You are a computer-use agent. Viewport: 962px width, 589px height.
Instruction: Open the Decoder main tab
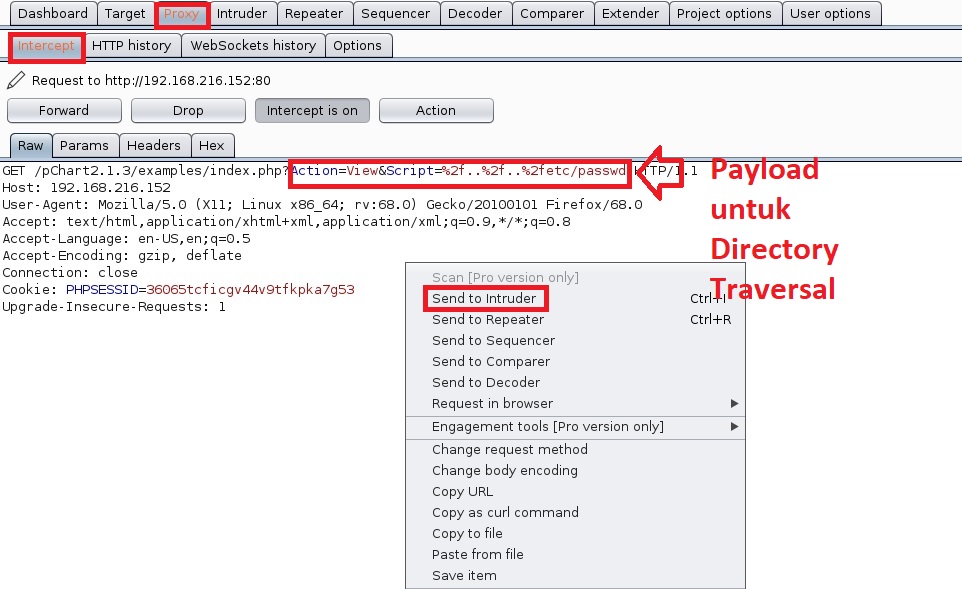[475, 13]
